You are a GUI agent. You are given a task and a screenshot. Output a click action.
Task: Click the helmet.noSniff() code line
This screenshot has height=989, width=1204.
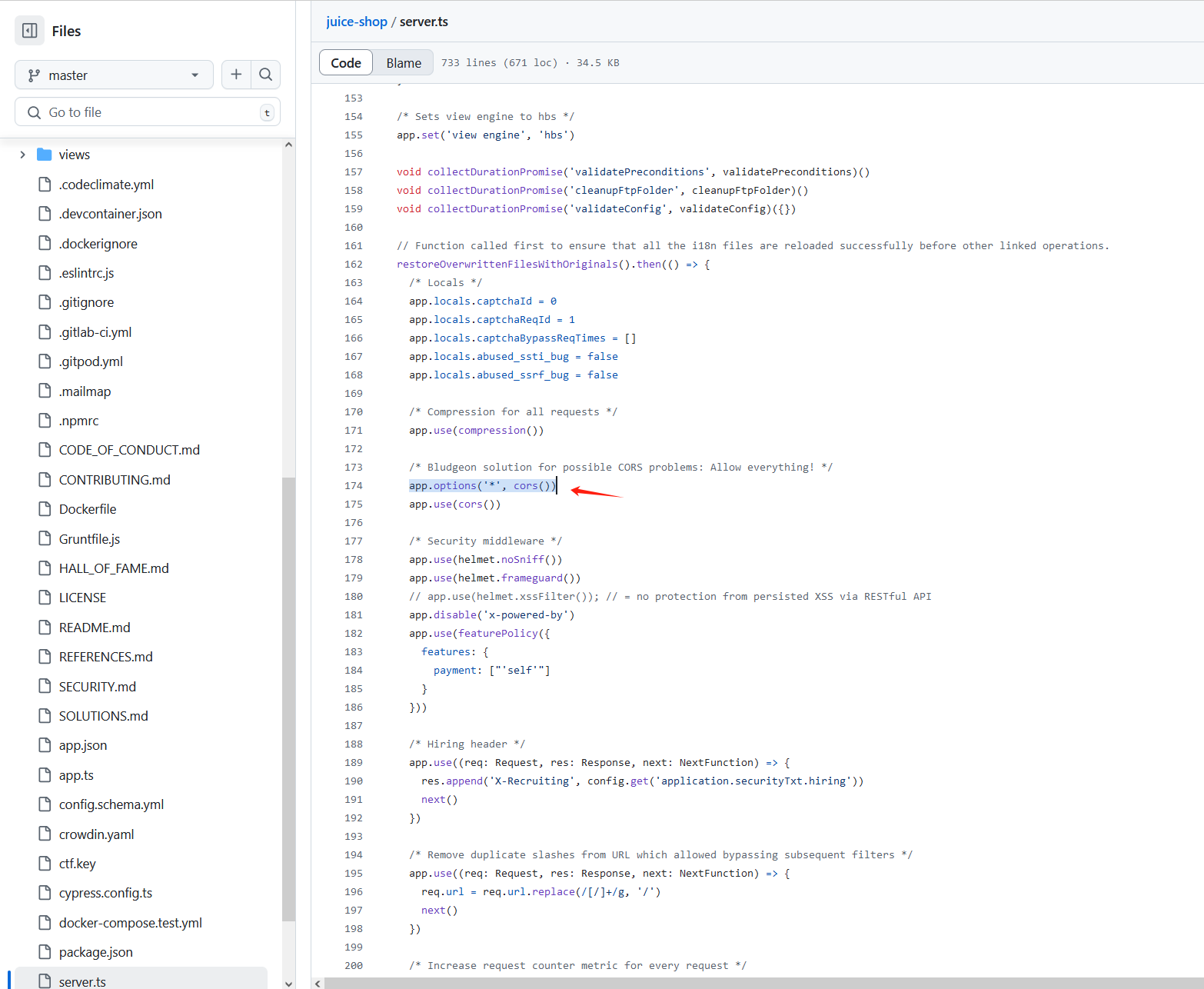pyautogui.click(x=486, y=560)
